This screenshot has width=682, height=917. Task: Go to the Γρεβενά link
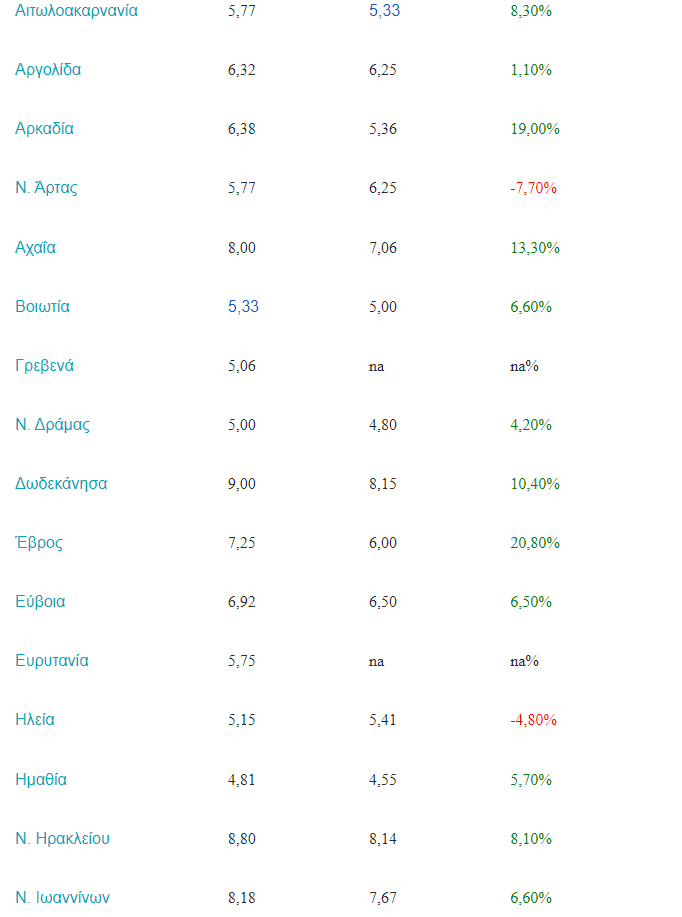click(x=44, y=365)
